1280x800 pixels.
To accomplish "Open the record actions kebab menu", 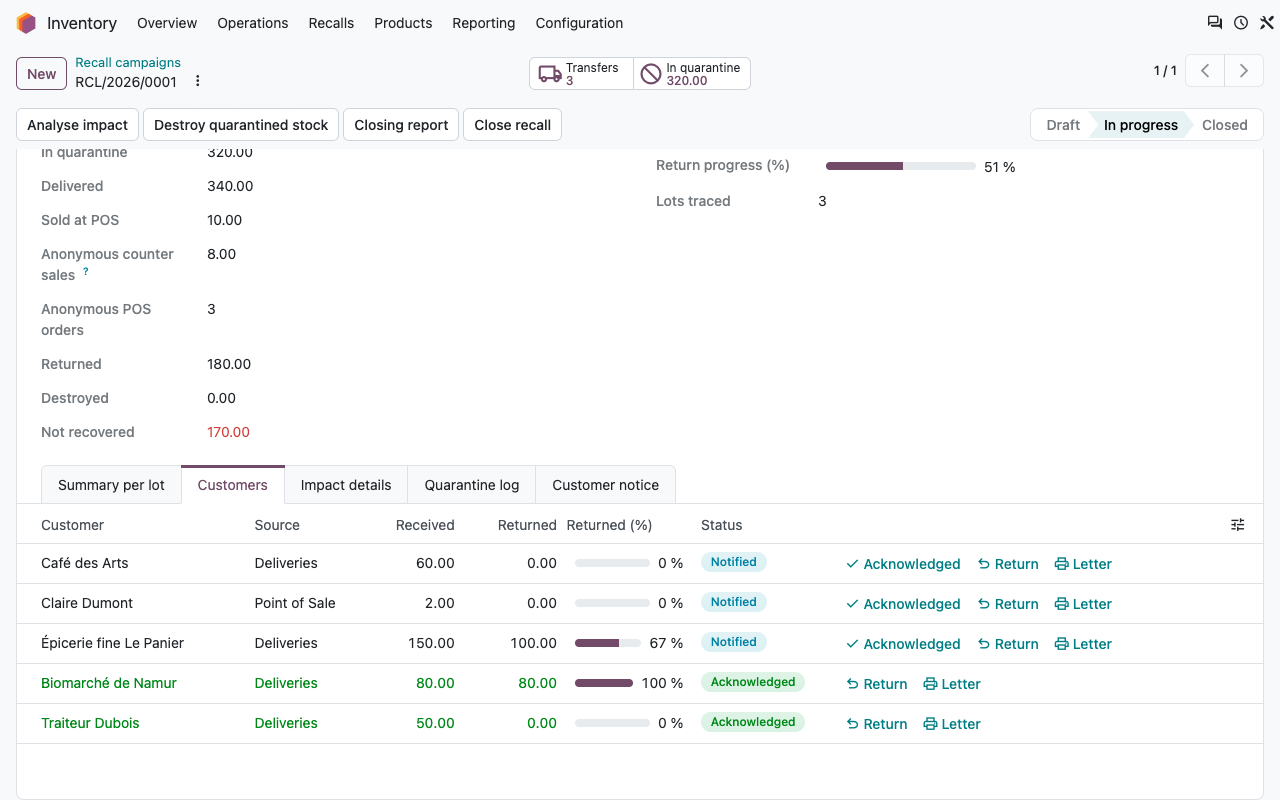I will click(198, 82).
